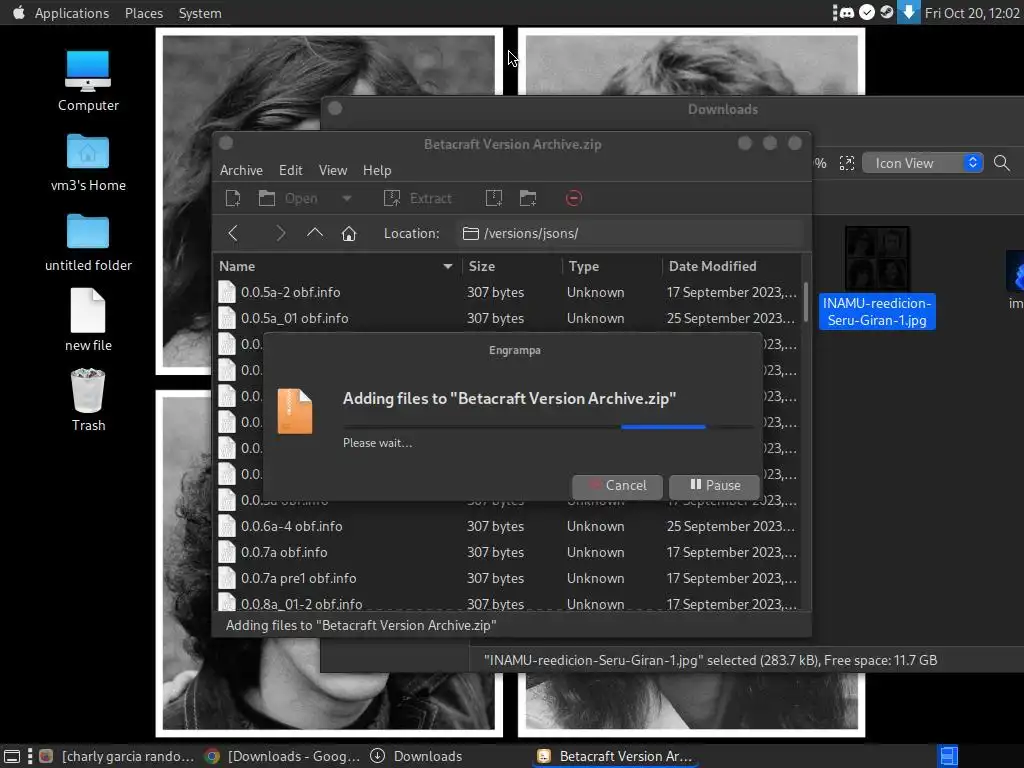Open the recent archives dropdown arrow
The width and height of the screenshot is (1024, 768).
point(347,198)
